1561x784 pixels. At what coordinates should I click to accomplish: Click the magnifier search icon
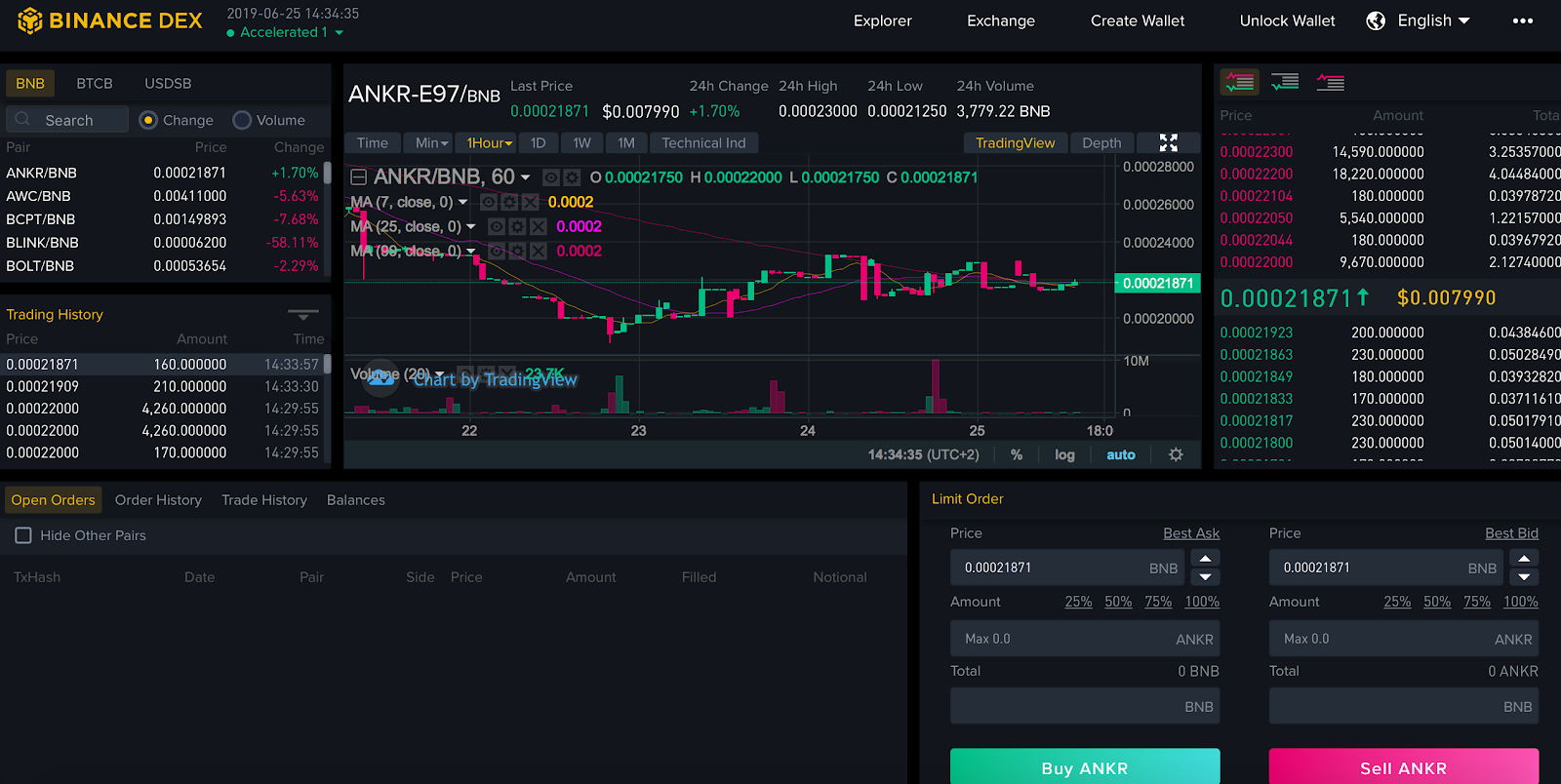22,119
